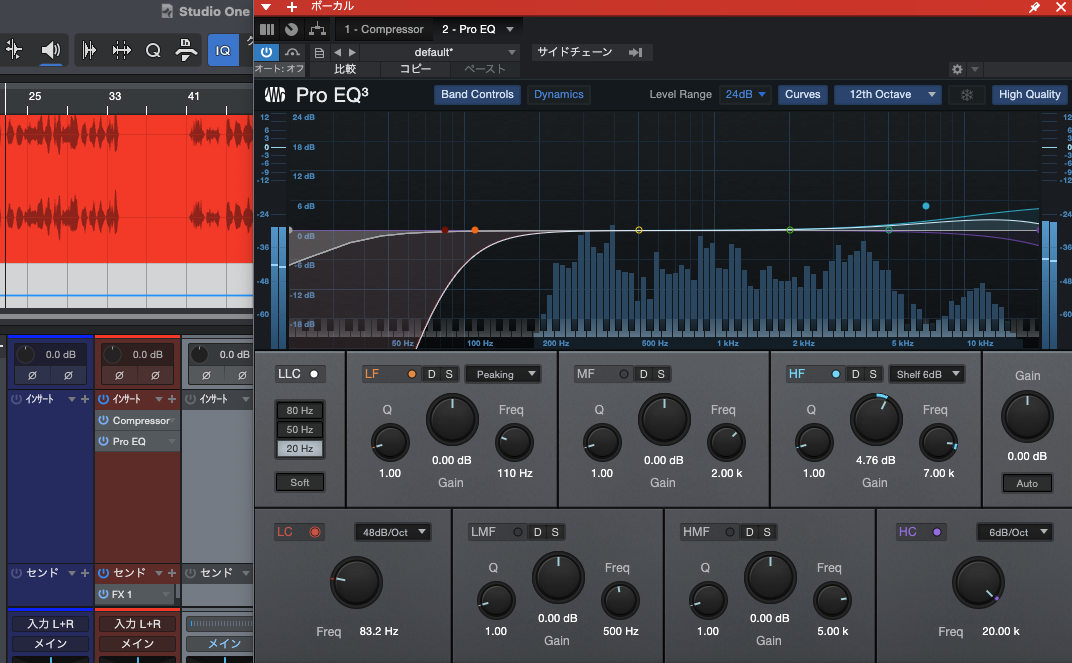Click the sidechain arrow icon
Image resolution: width=1072 pixels, height=663 pixels.
(x=635, y=52)
